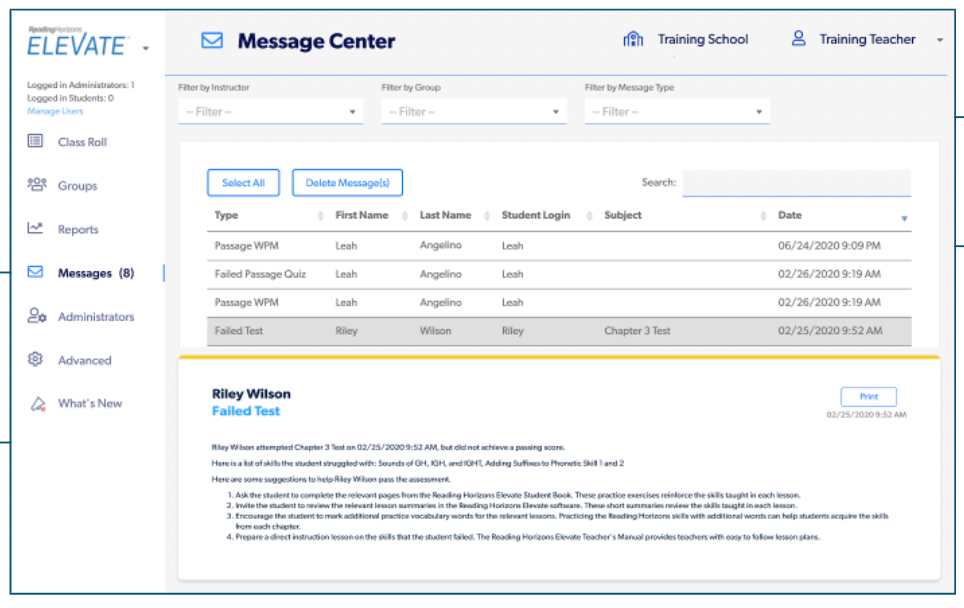Click the Training Teacher name
Image resolution: width=964 pixels, height=608 pixels.
tap(867, 39)
